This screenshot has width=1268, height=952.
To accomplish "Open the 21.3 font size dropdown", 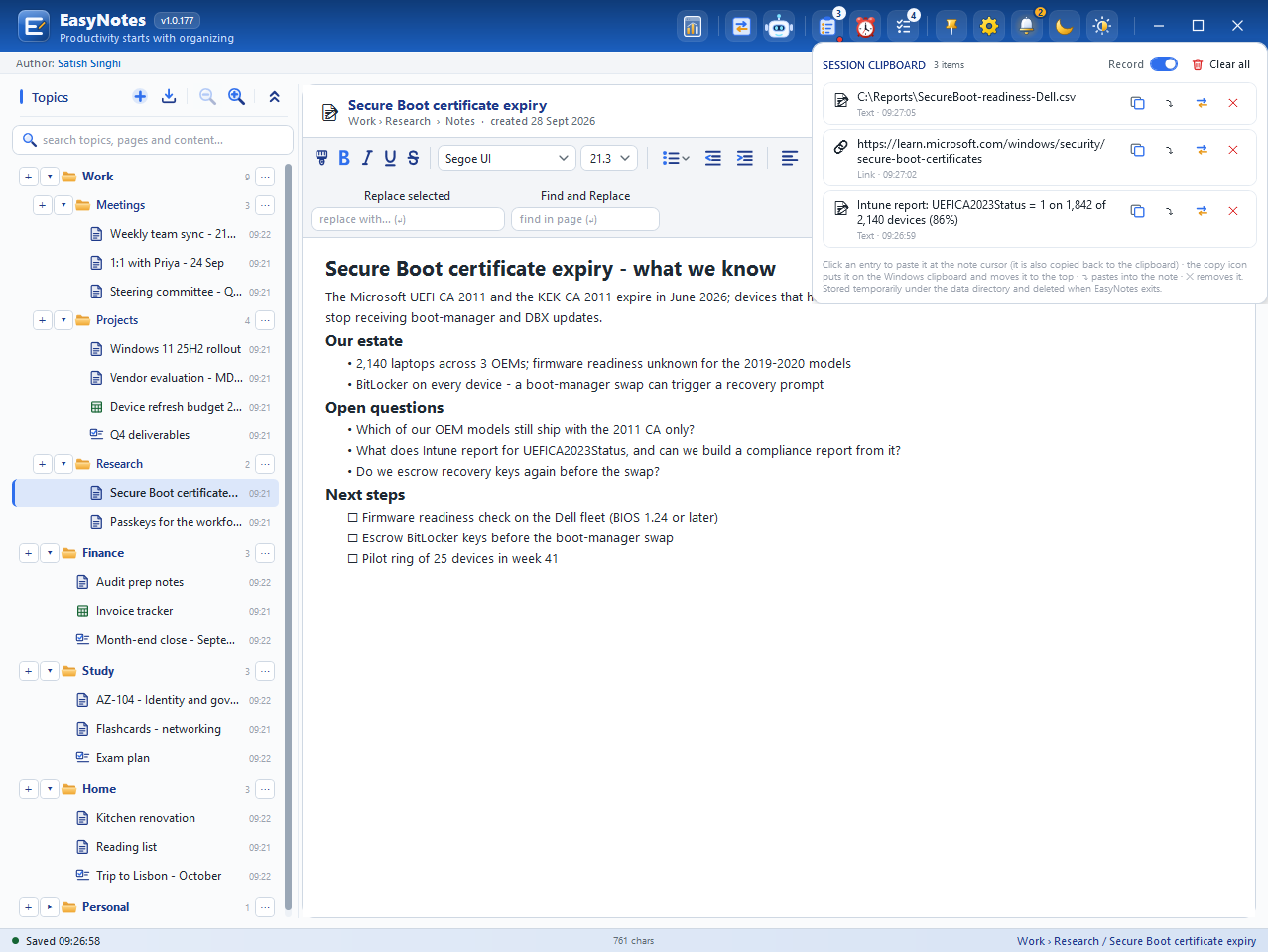I will (609, 158).
